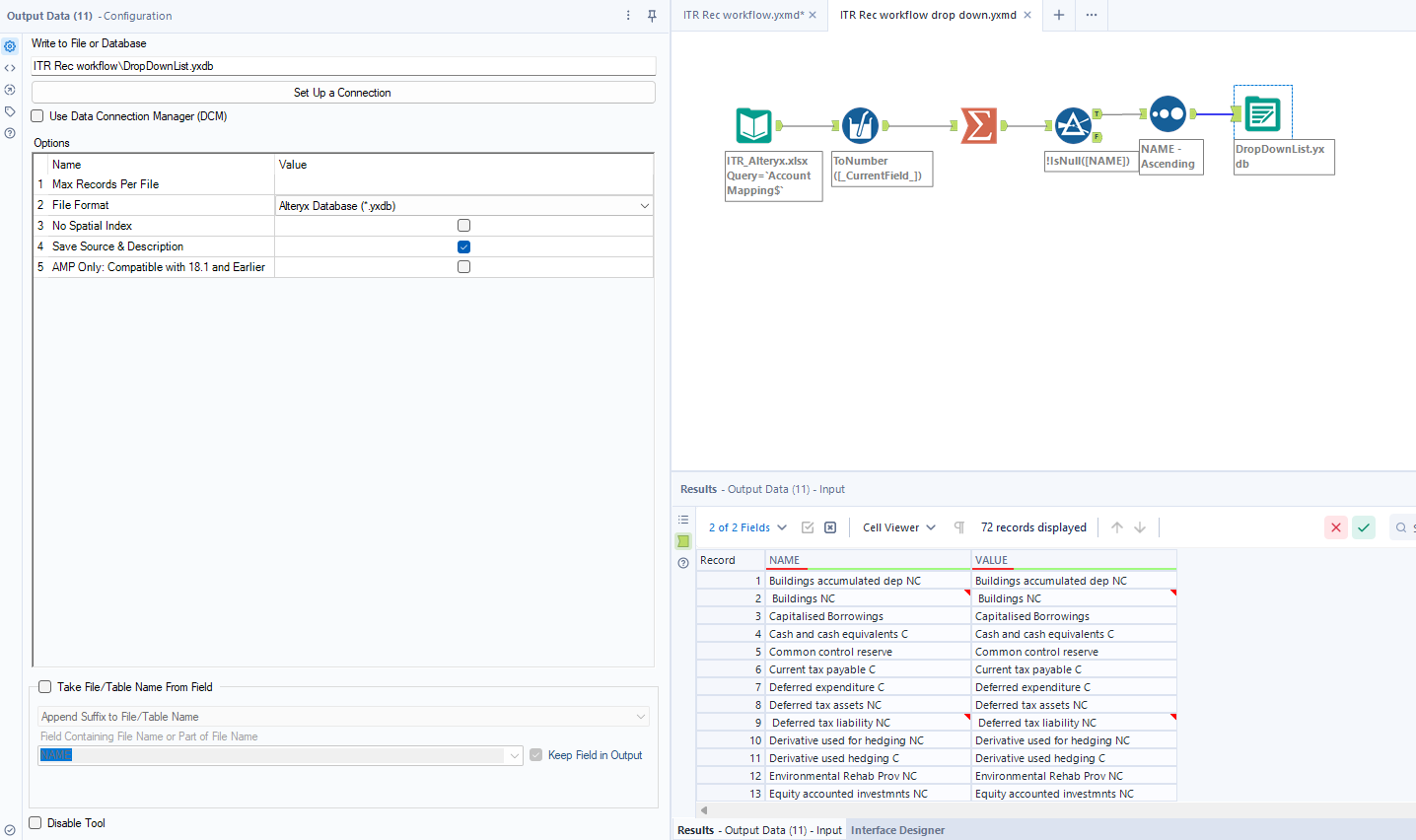Enable the Use Data Connection Manager checkbox
This screenshot has width=1416, height=840.
click(36, 115)
